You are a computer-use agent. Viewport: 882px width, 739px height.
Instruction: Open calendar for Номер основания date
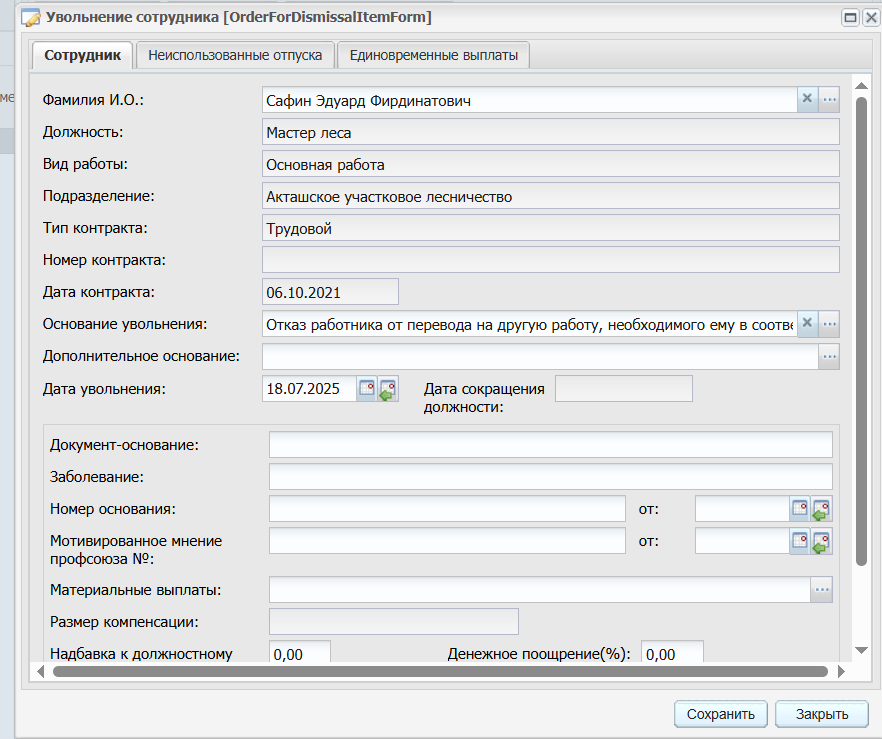[800, 509]
